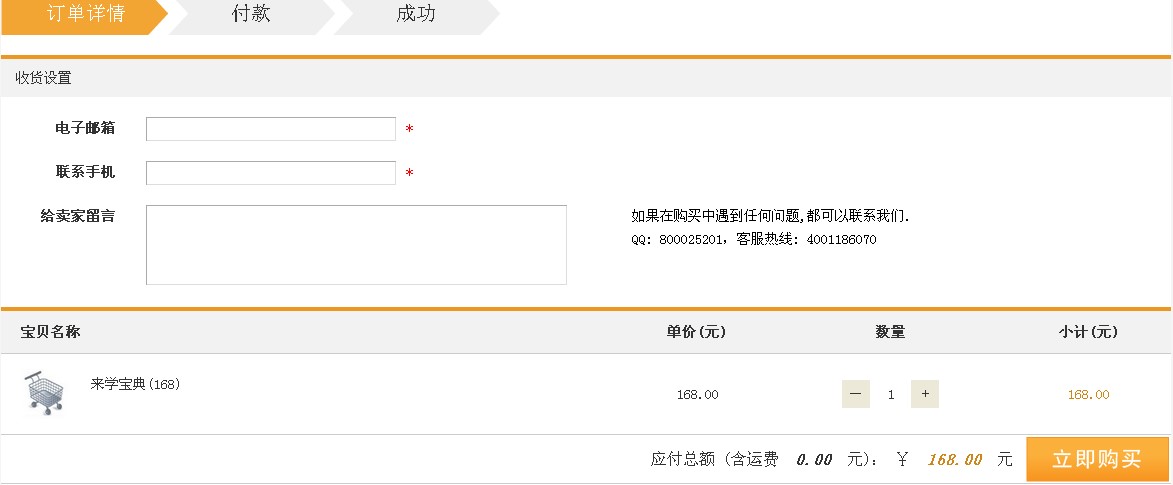
Task: Focus the 电子邮箱 input field
Action: (271, 129)
